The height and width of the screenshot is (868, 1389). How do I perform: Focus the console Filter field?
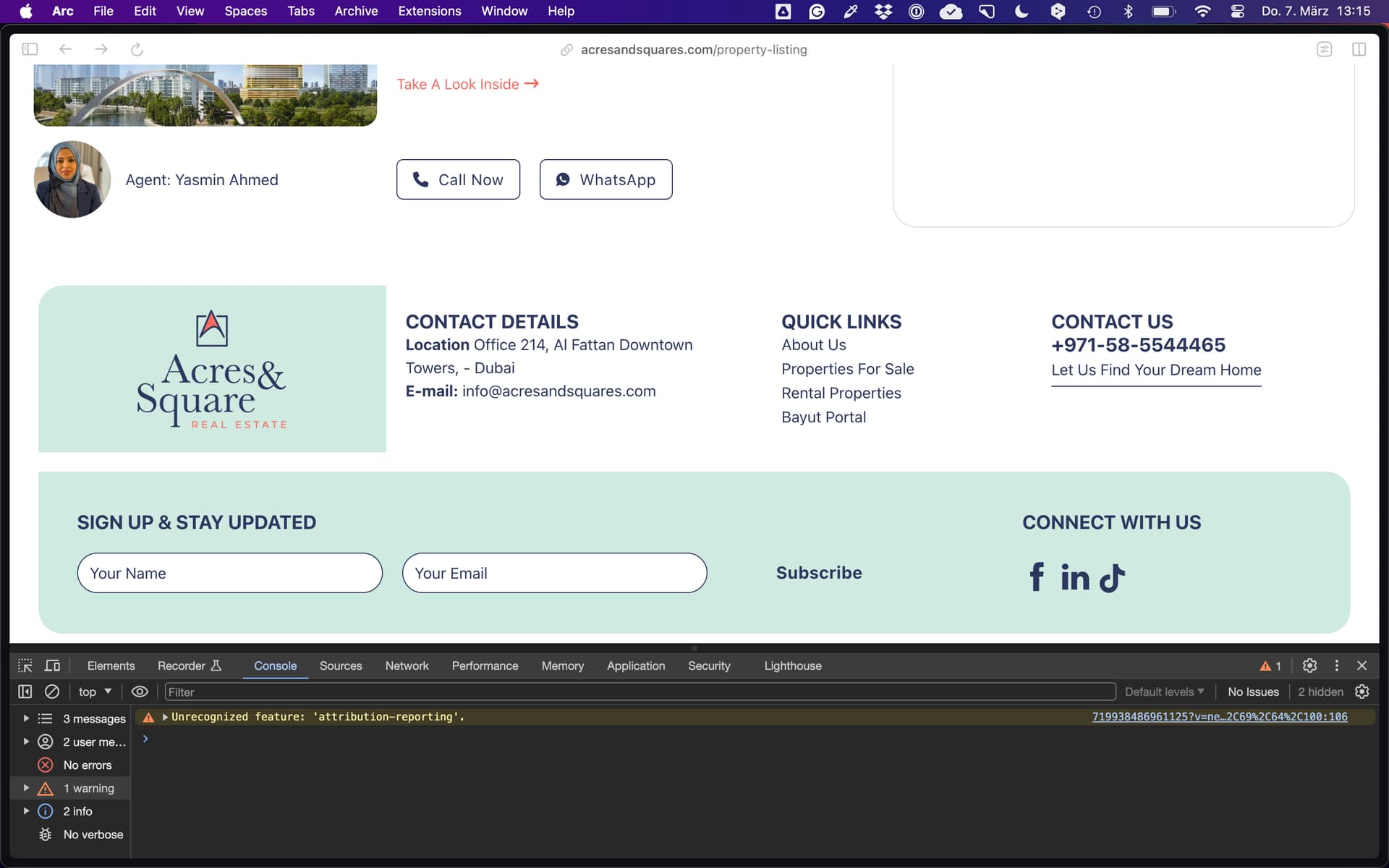click(640, 692)
